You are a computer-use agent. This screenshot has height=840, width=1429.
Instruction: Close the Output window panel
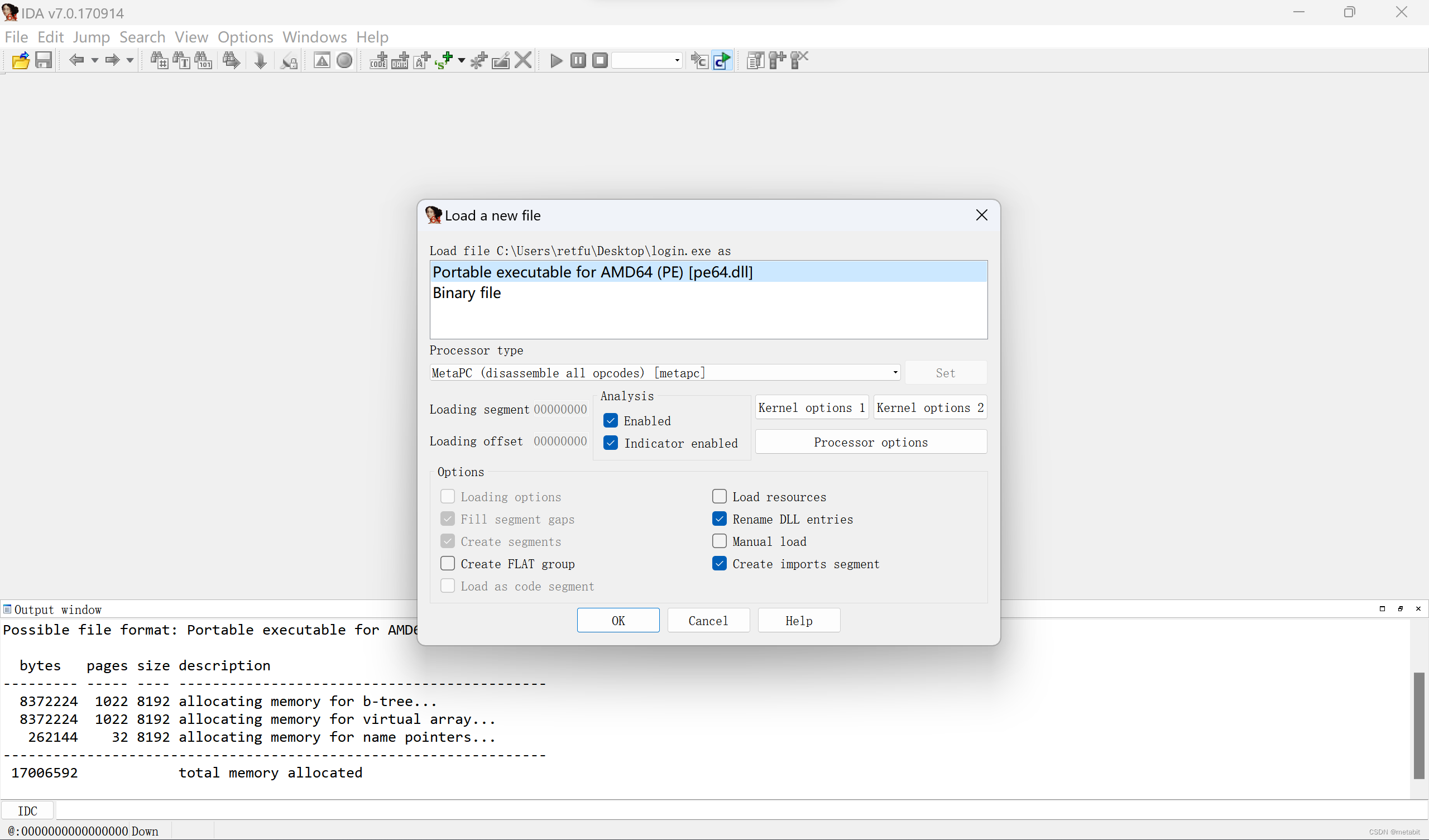pos(1418,608)
